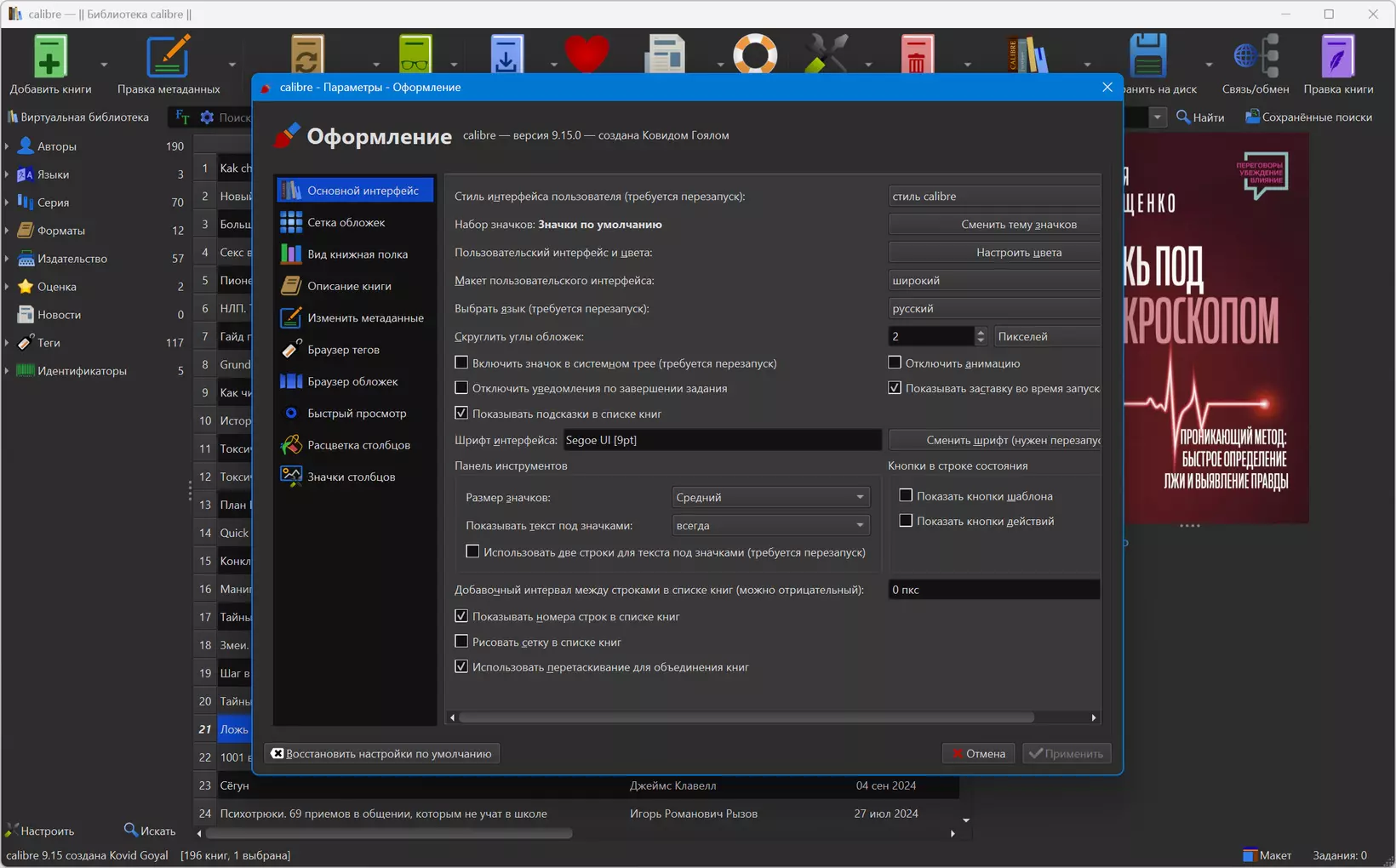Open the Bookshelf view section
The height and width of the screenshot is (868, 1396).
point(354,254)
